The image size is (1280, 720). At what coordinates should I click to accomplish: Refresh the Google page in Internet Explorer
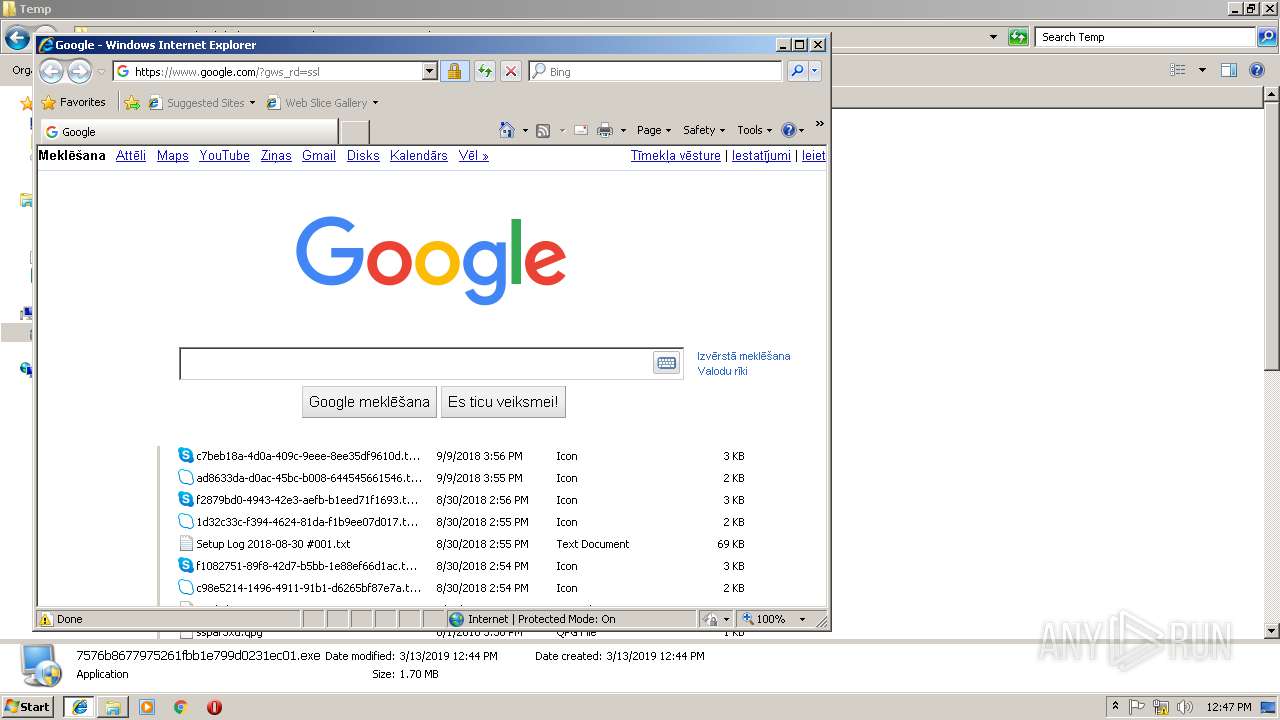484,71
